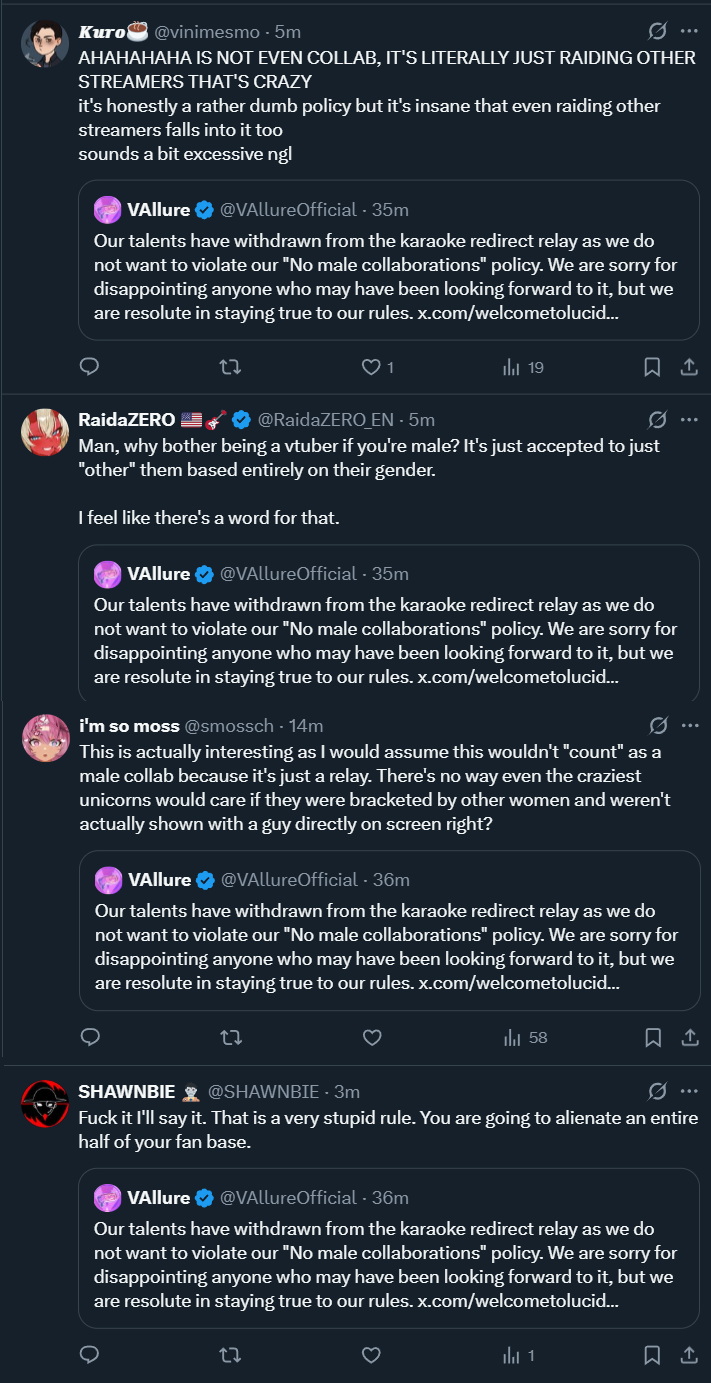This screenshot has width=711, height=1383.
Task: Open more options on SHAWNBIE's tweet
Action: [x=689, y=1091]
